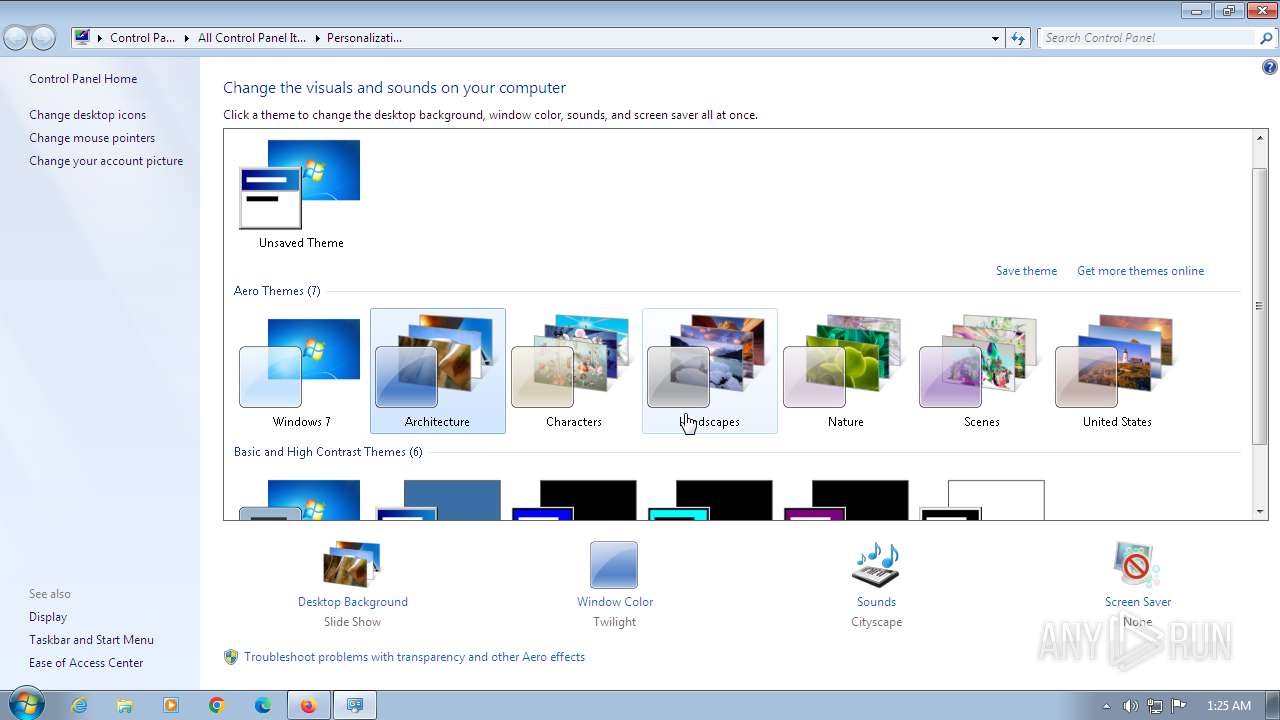This screenshot has height=720, width=1280.
Task: Open Ease of Access Center link
Action: pyautogui.click(x=86, y=663)
